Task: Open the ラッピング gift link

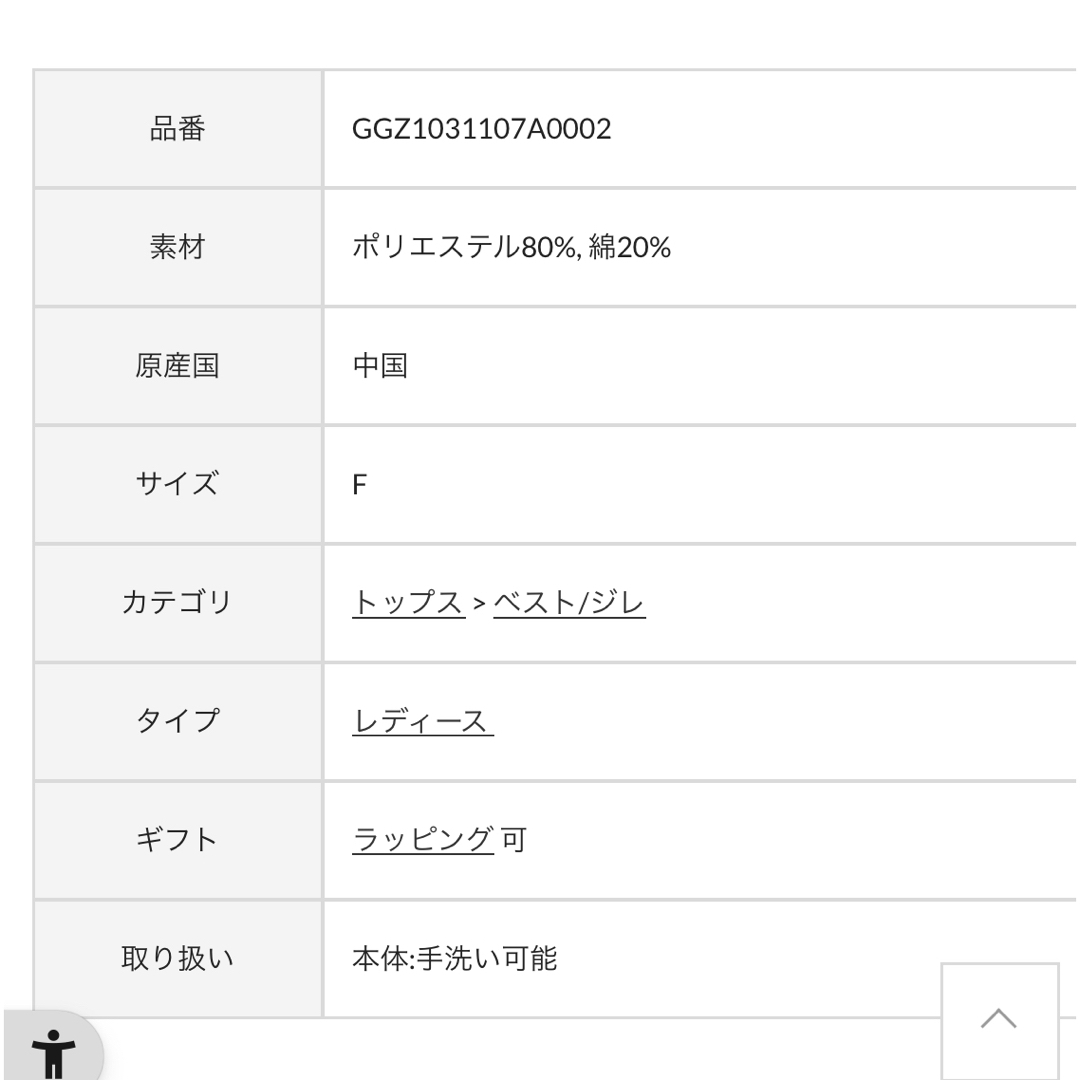Action: (422, 840)
